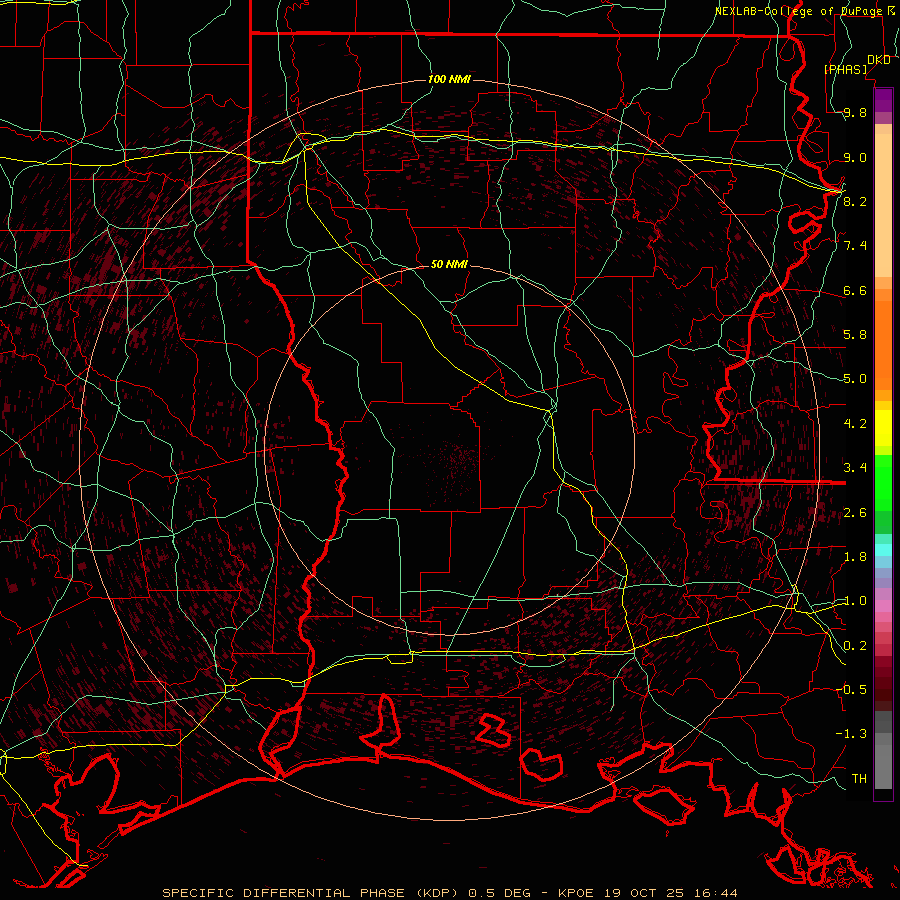Click the pink band of the color bar
Viewport: 900px width, 900px height.
click(x=883, y=606)
